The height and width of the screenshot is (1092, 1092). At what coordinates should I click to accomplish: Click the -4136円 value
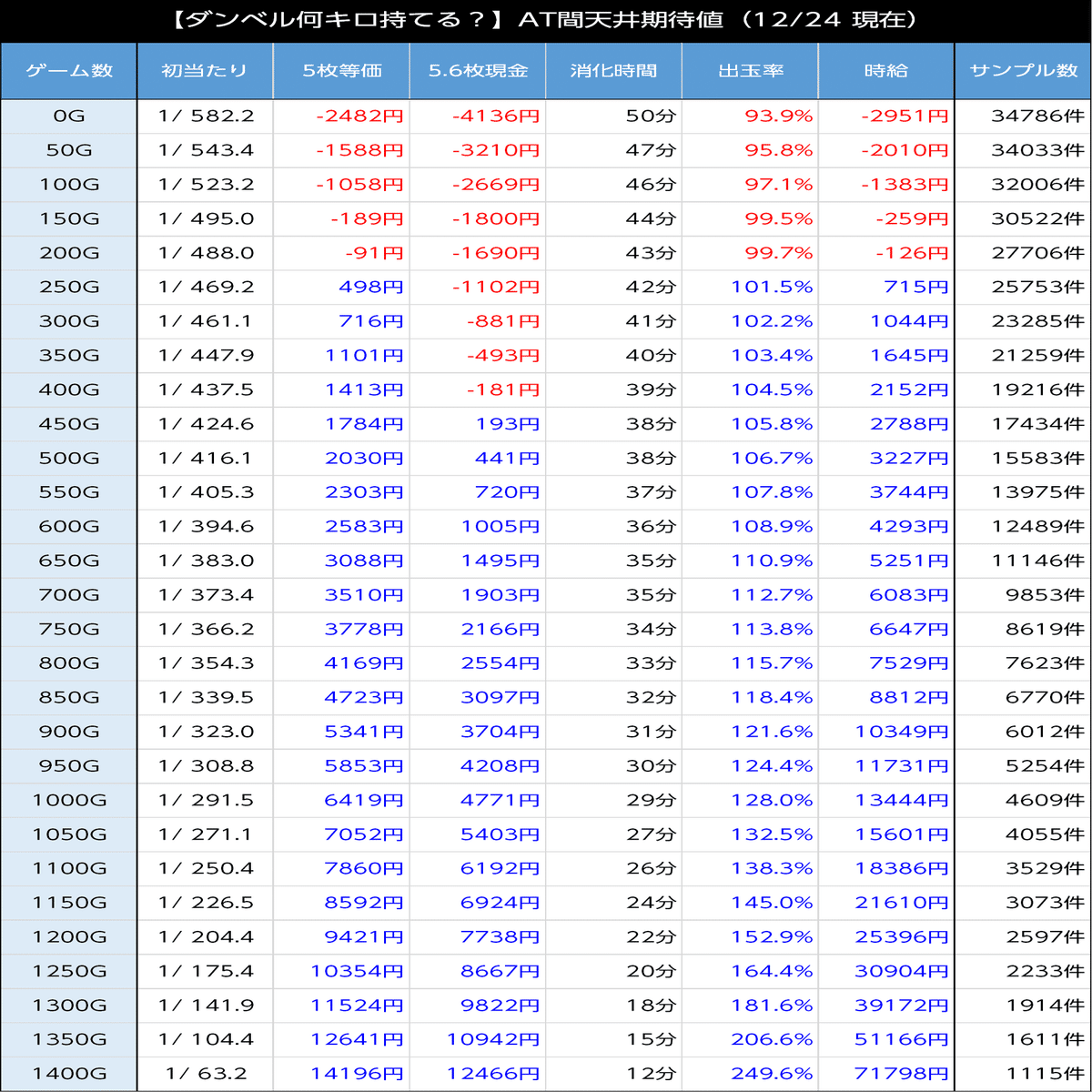(x=496, y=116)
